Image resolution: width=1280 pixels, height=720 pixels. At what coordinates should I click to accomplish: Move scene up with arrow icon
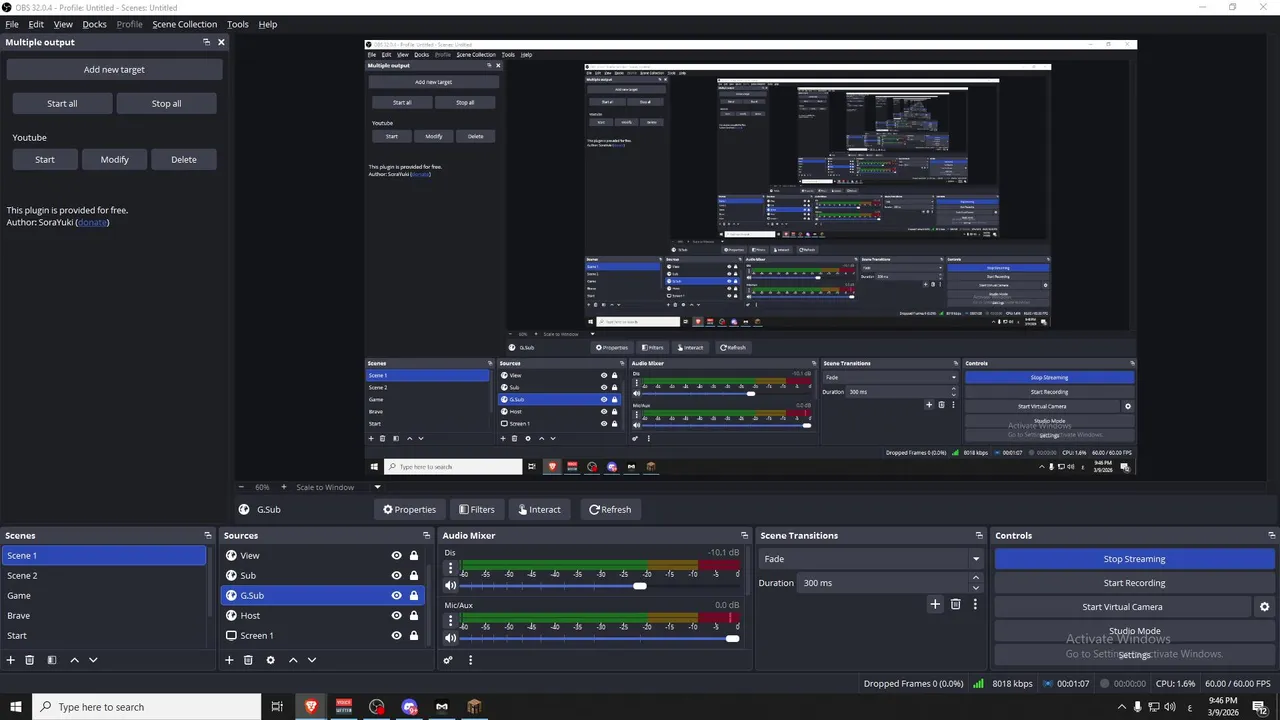pos(74,660)
